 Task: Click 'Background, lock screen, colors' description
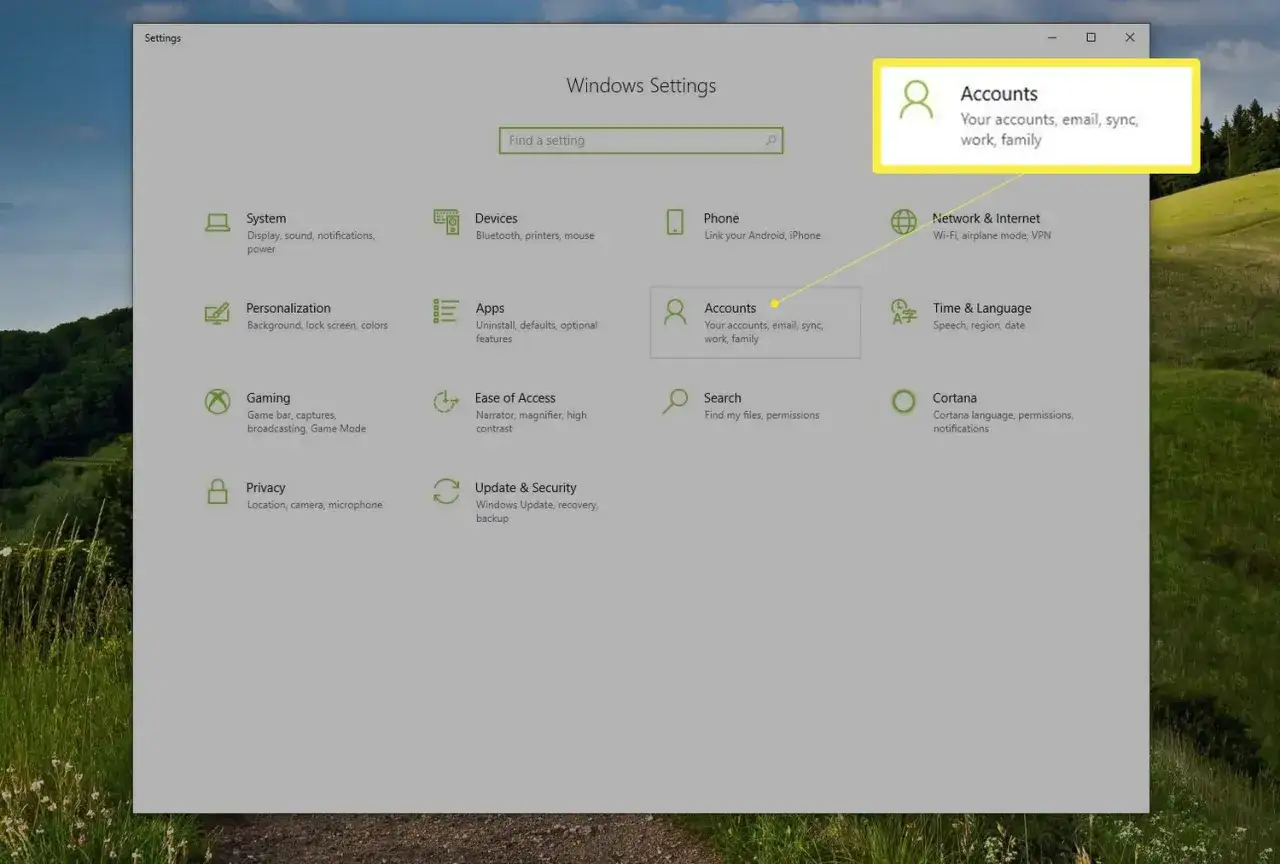point(317,326)
